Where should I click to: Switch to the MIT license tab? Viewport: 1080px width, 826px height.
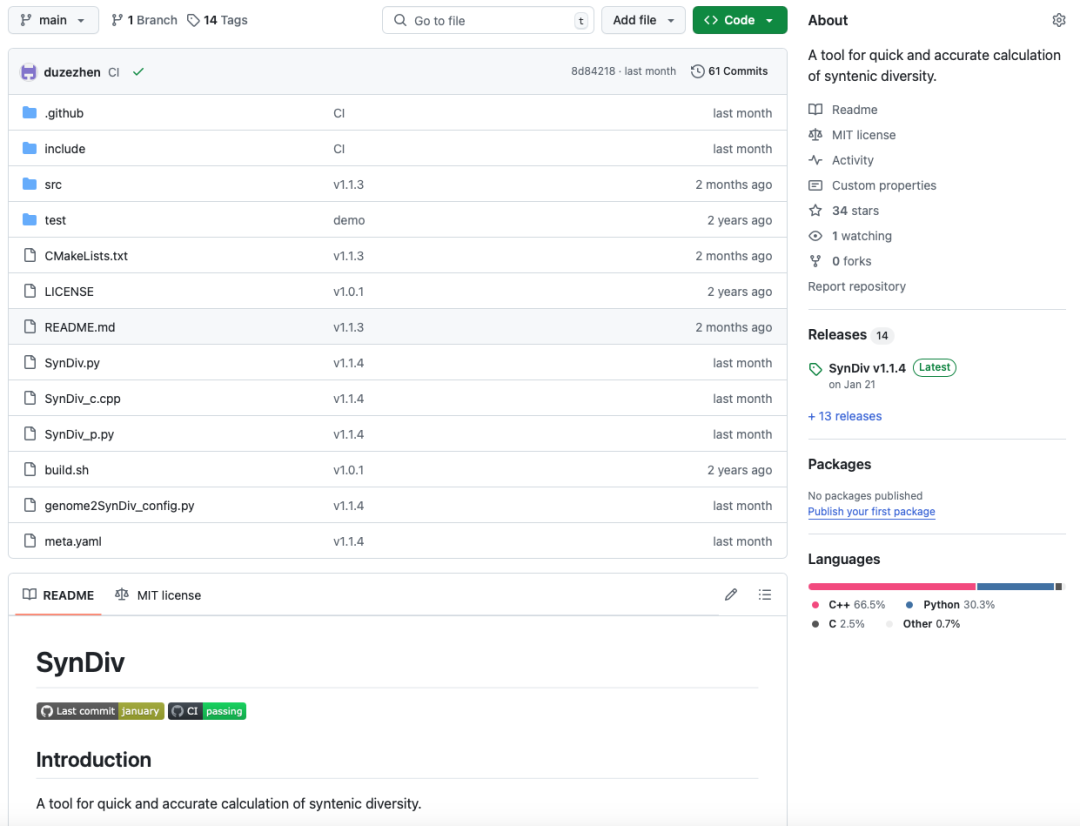[x=158, y=595]
